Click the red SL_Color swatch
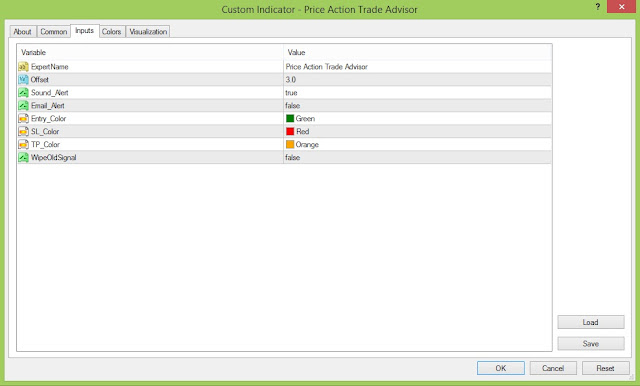640x386 pixels. [290, 131]
